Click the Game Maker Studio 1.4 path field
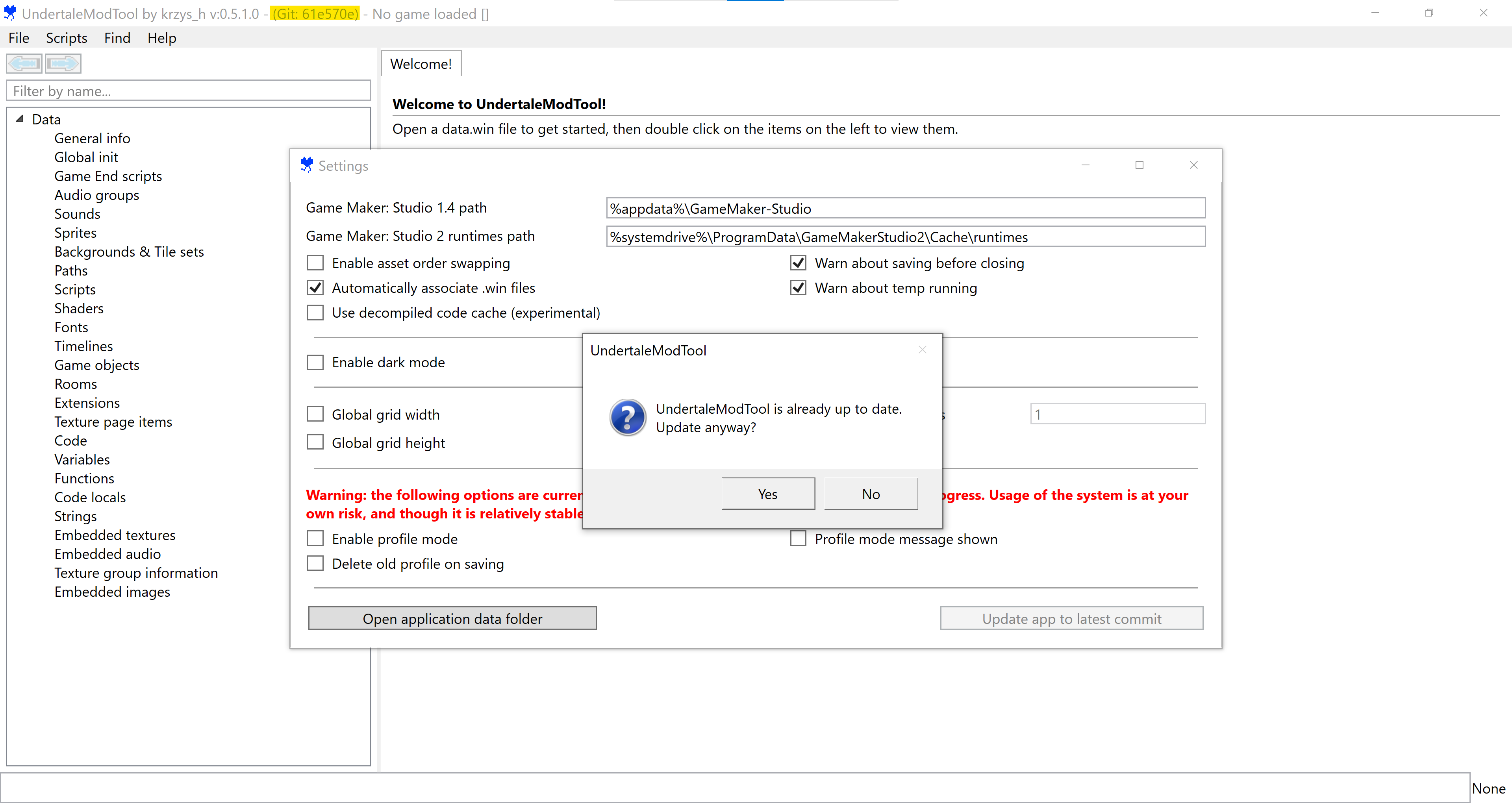 (906, 208)
